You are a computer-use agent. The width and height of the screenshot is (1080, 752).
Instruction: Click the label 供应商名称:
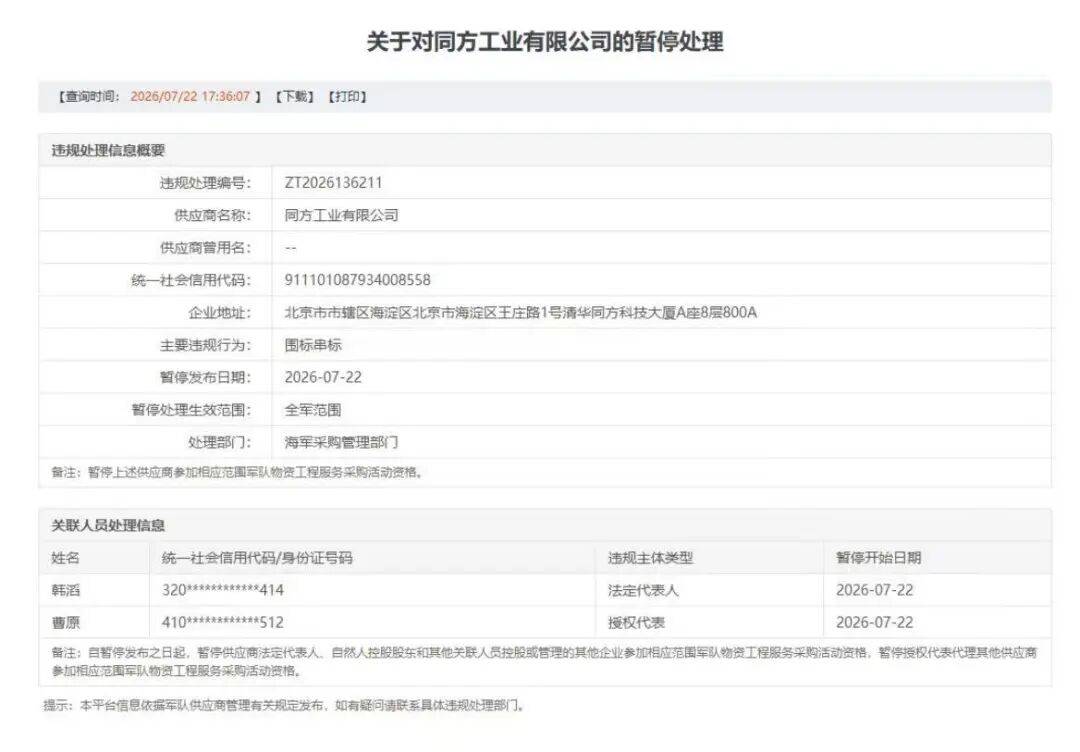(x=212, y=215)
